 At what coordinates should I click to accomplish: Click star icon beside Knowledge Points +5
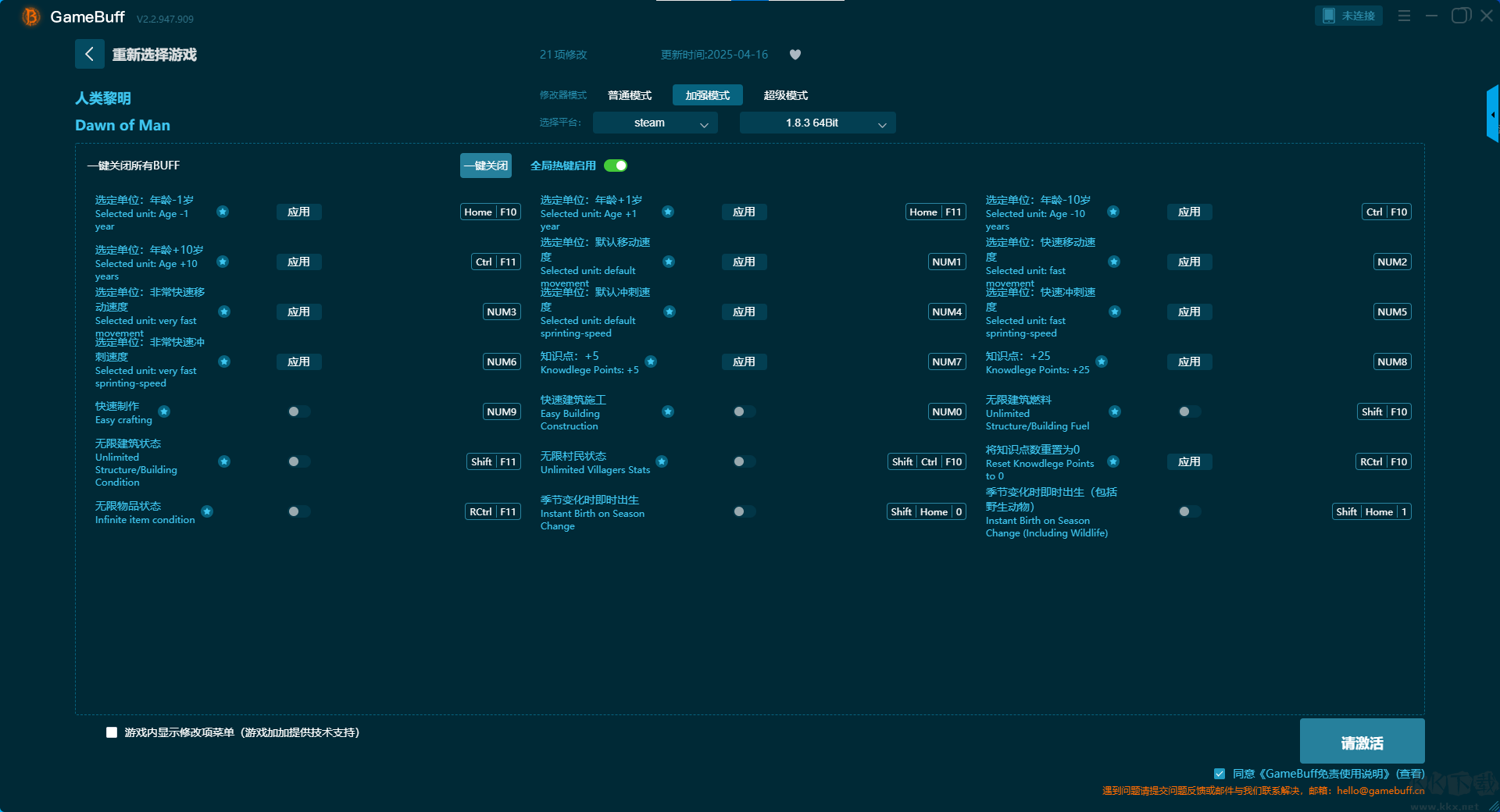(x=651, y=361)
